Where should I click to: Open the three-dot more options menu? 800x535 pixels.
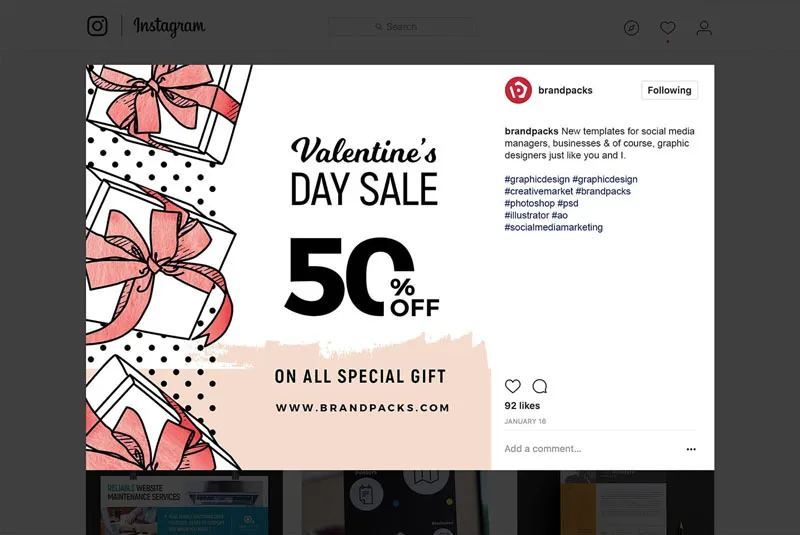click(690, 449)
